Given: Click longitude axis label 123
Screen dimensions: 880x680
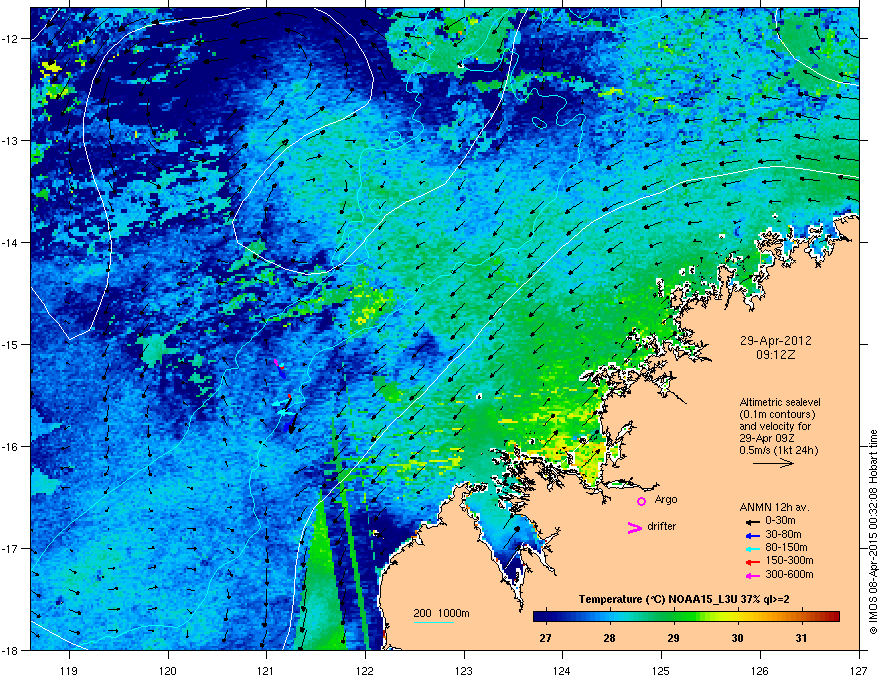Looking at the screenshot, I should [x=464, y=670].
